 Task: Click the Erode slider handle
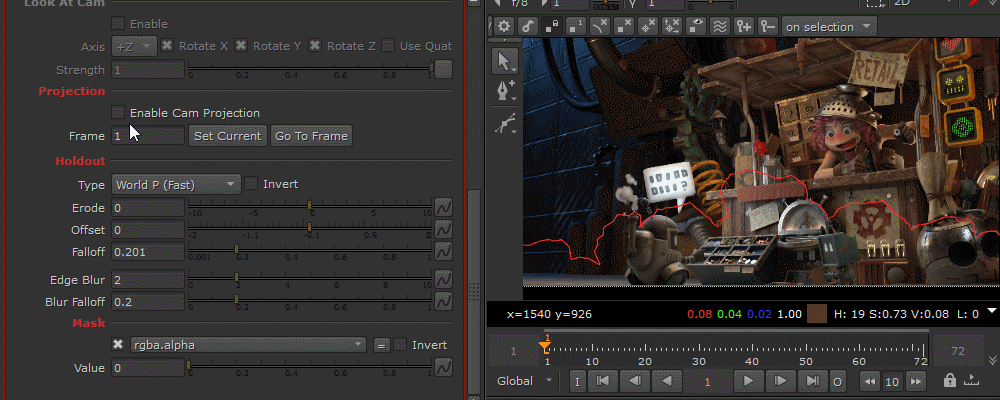coord(310,204)
